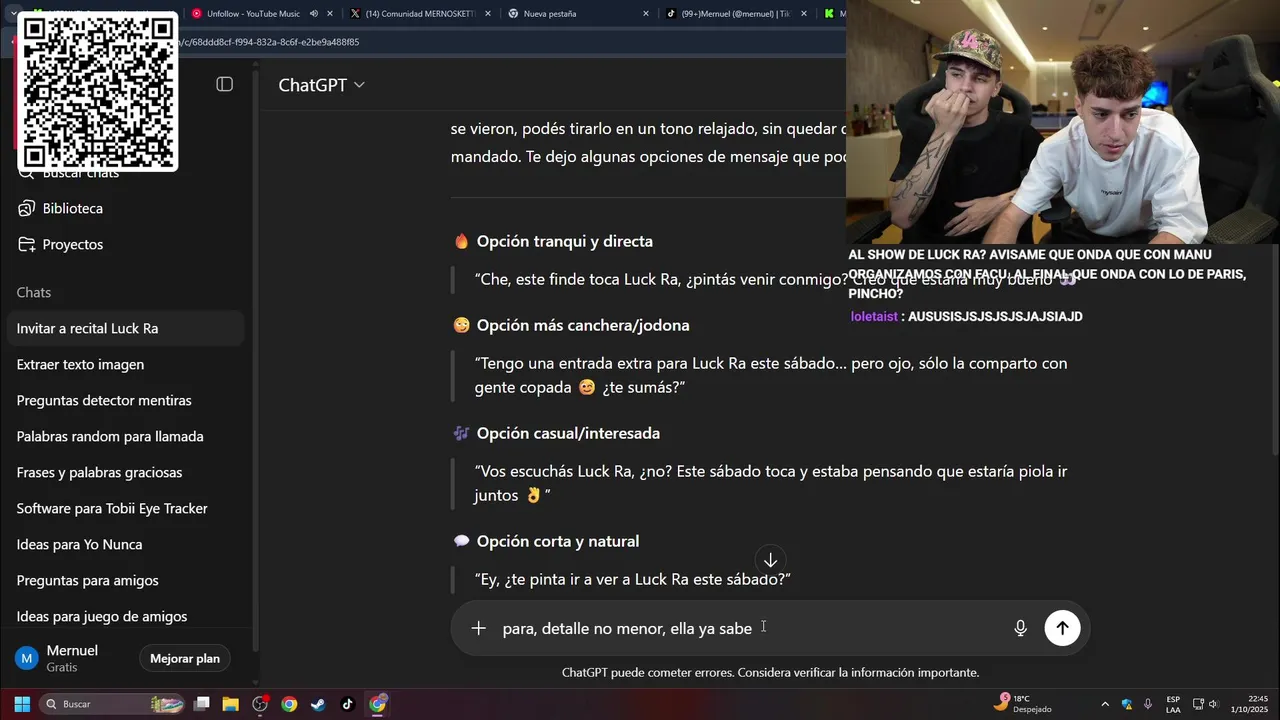Open the Mernuel account profile menu
1280x720 pixels.
click(x=70, y=658)
